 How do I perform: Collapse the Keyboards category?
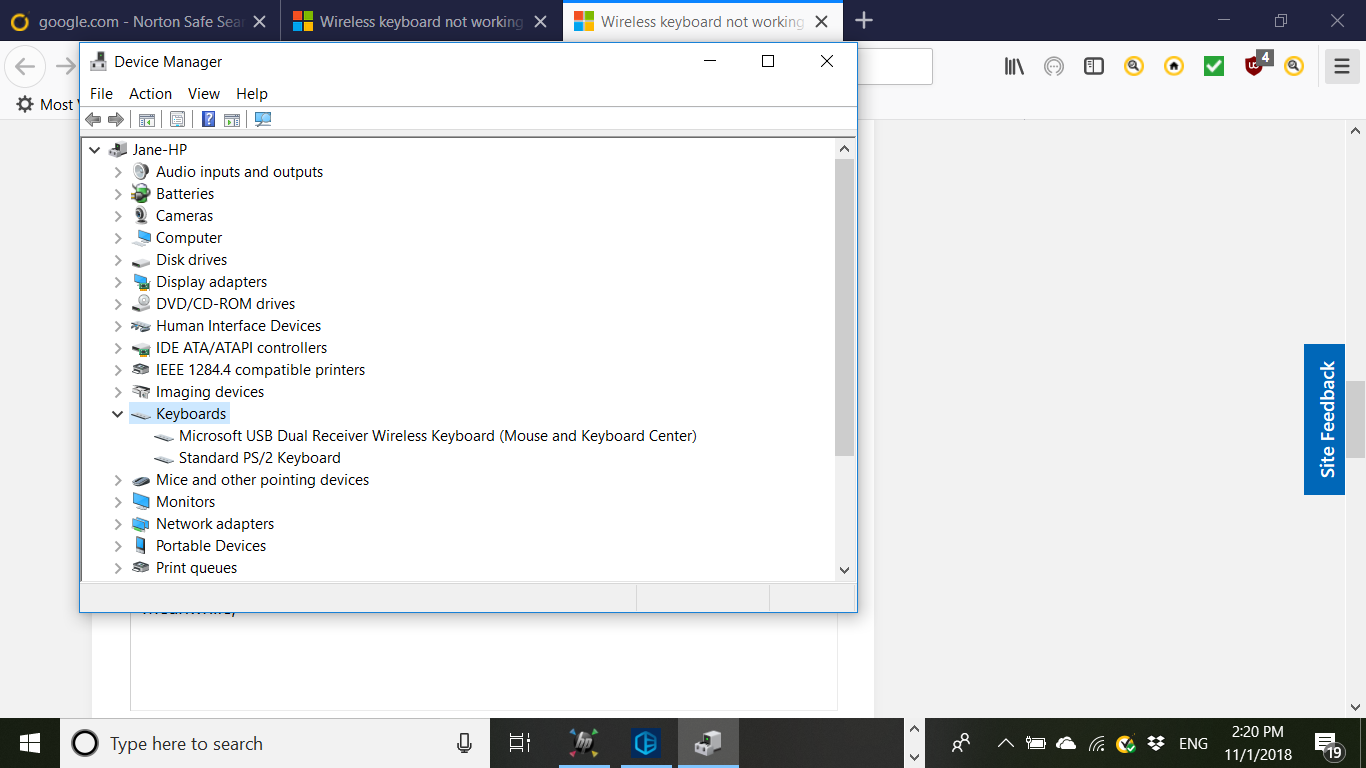[x=118, y=414]
